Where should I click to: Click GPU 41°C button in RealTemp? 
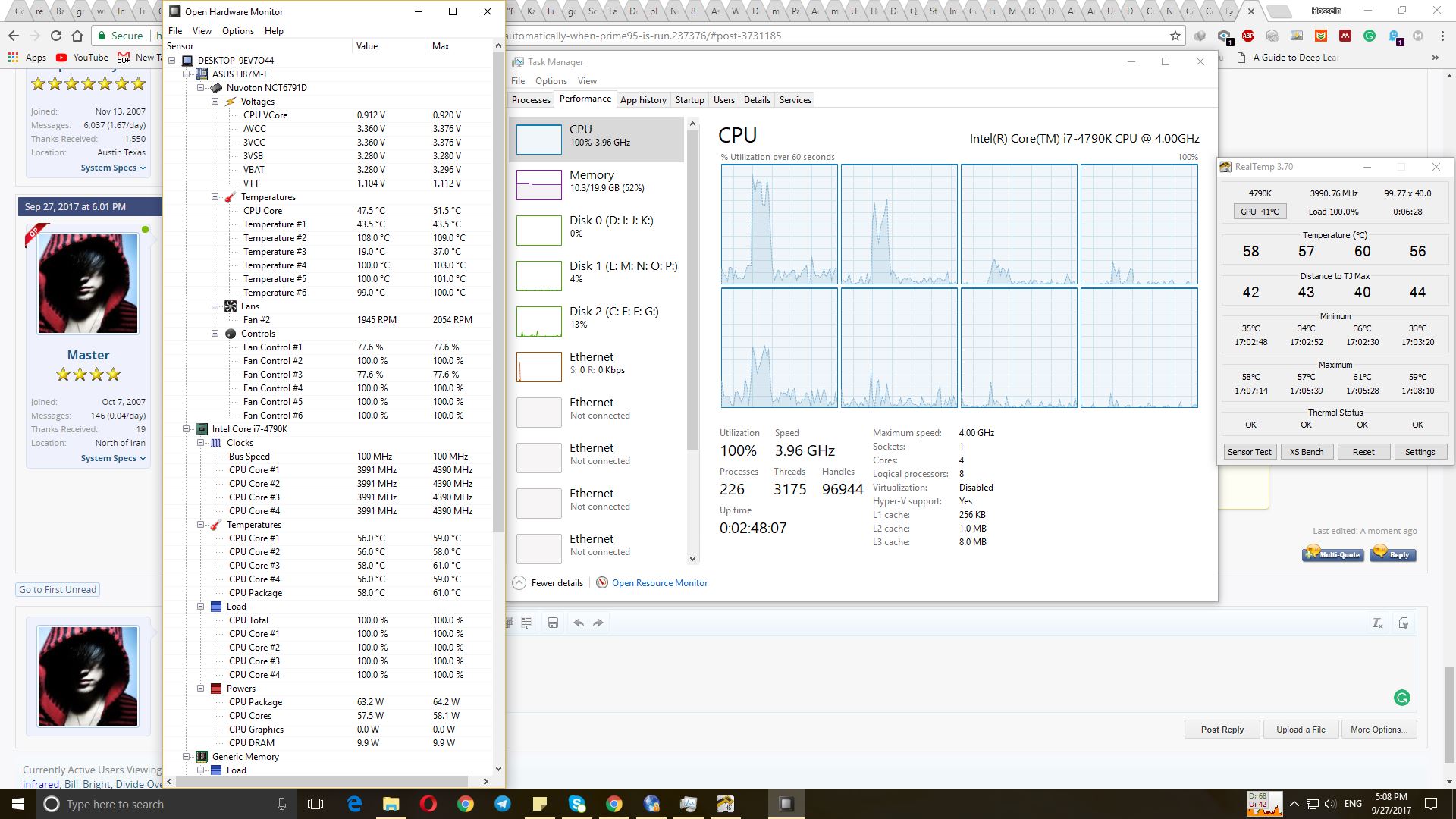(x=1260, y=212)
